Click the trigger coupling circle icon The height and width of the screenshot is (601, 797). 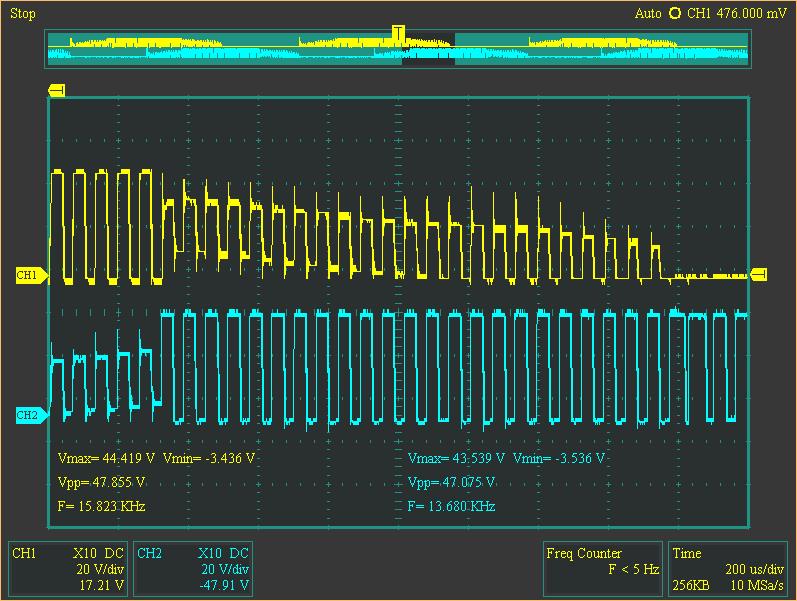tap(675, 13)
